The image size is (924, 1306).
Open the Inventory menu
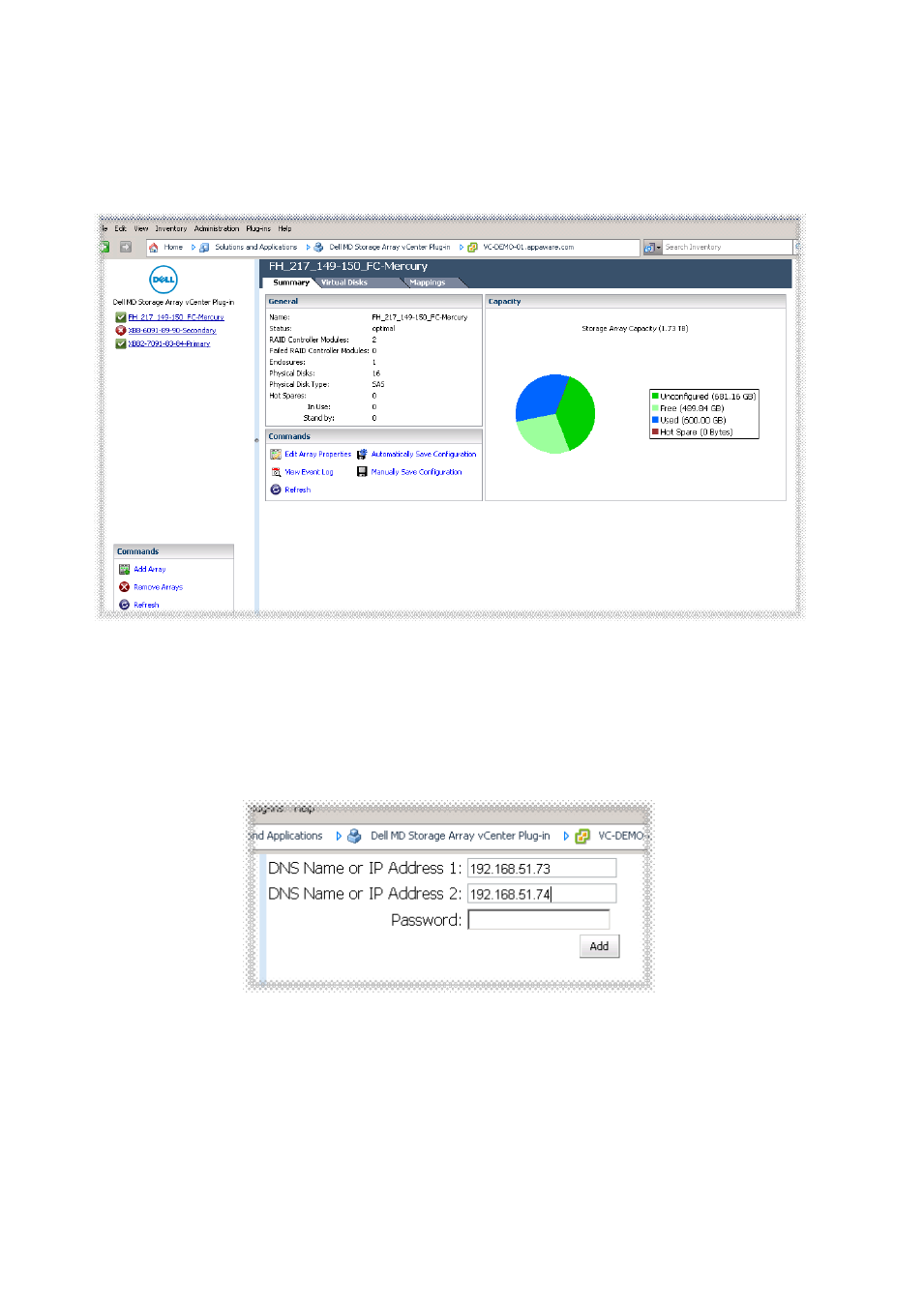(x=171, y=229)
